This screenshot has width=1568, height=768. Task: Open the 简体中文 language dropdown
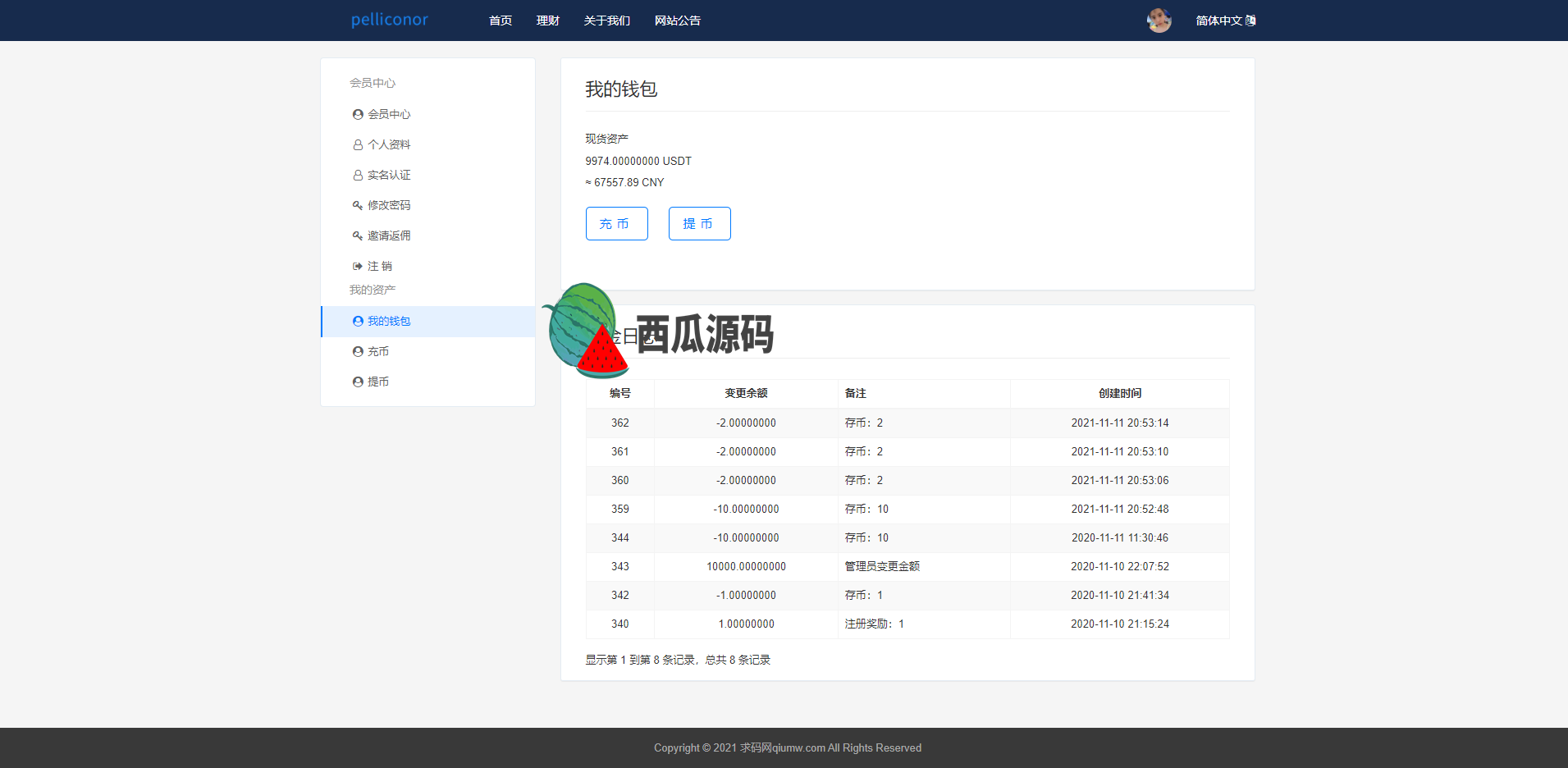(1225, 21)
